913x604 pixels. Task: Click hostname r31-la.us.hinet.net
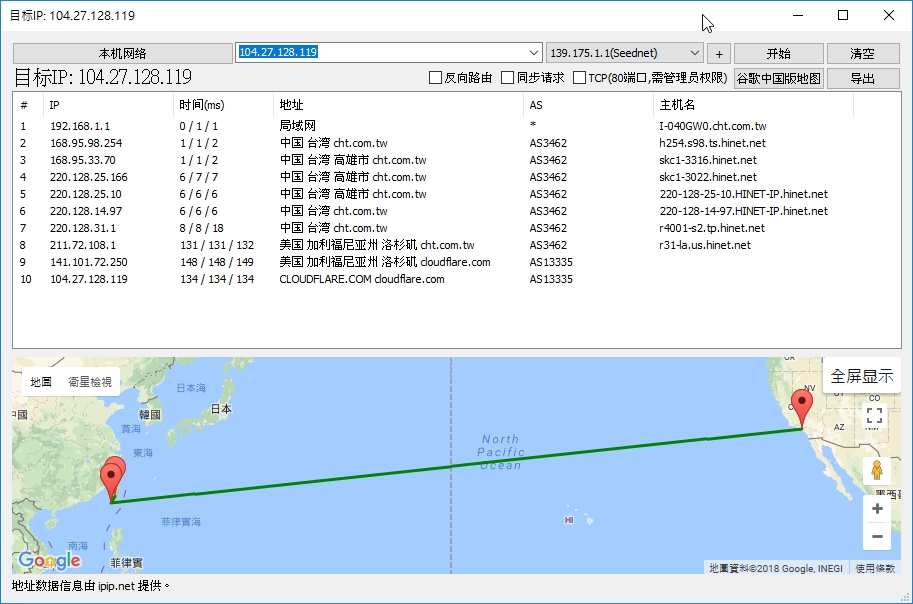705,245
